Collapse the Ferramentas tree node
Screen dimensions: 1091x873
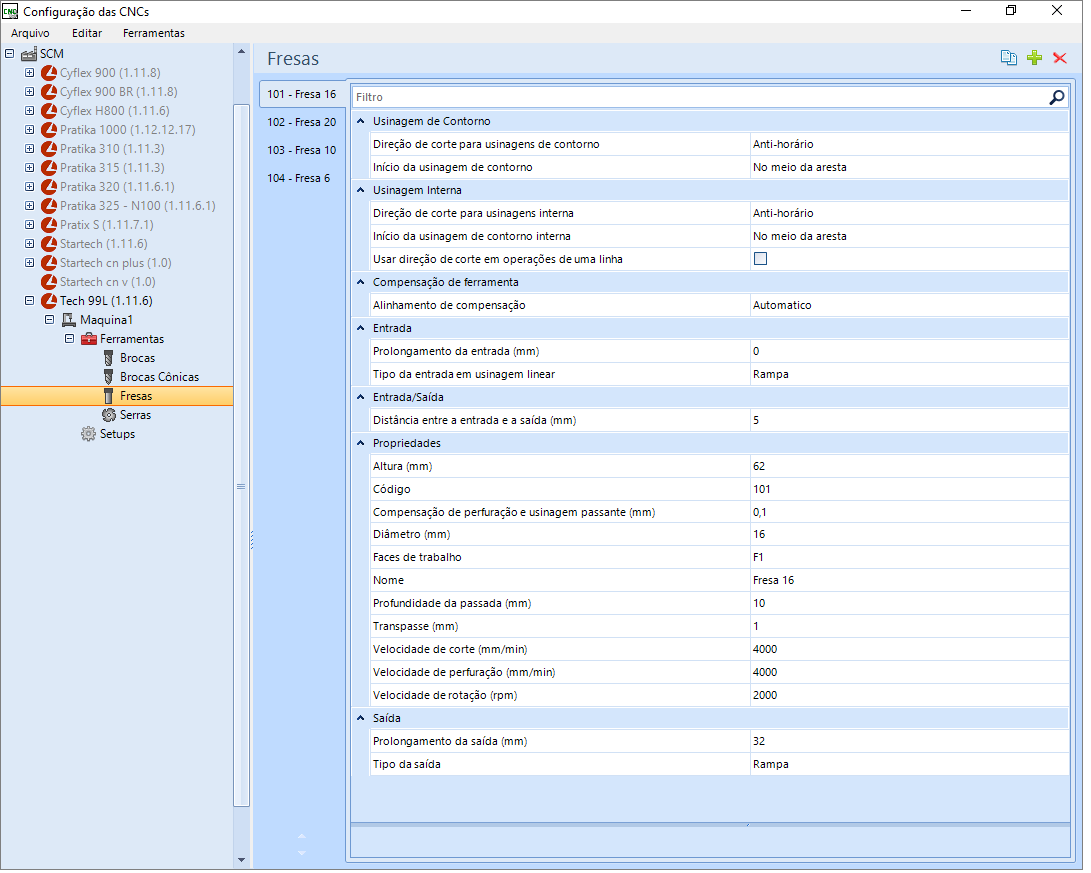coord(70,341)
